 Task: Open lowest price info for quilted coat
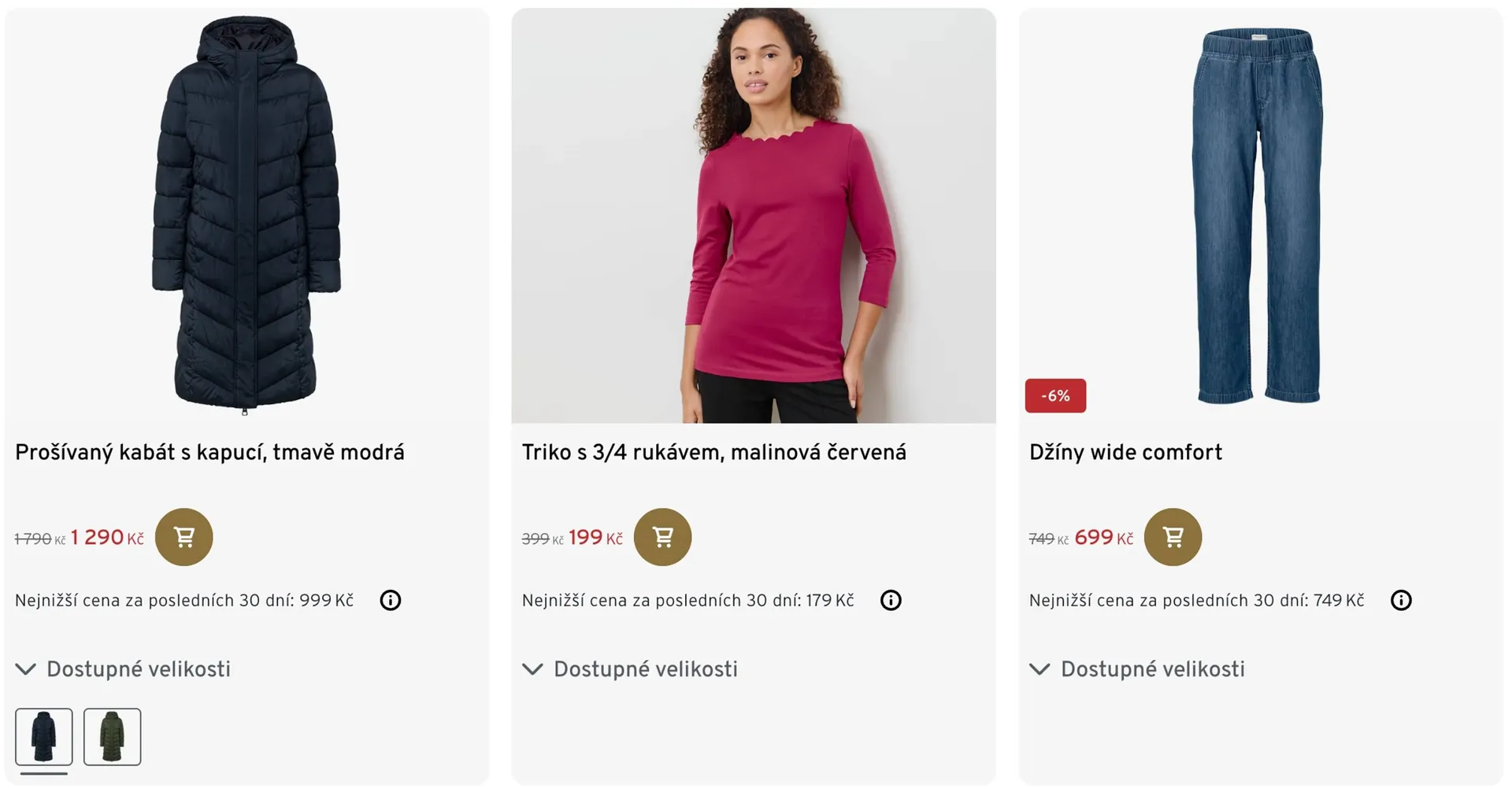[391, 601]
